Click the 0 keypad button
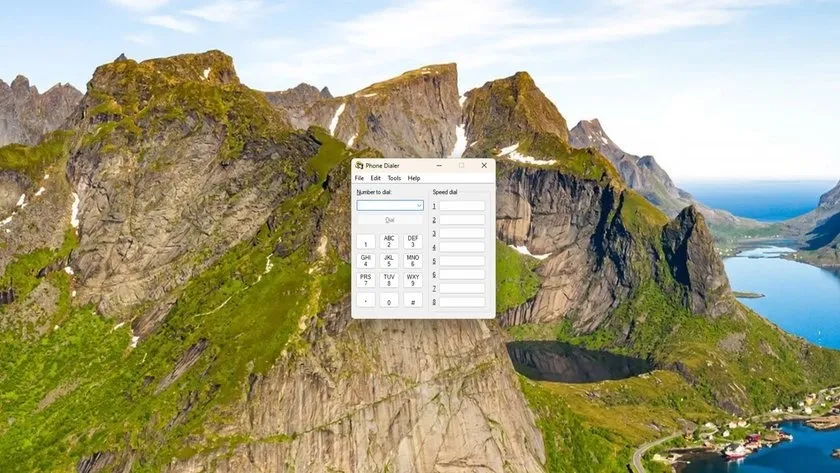This screenshot has height=473, width=840. point(389,299)
